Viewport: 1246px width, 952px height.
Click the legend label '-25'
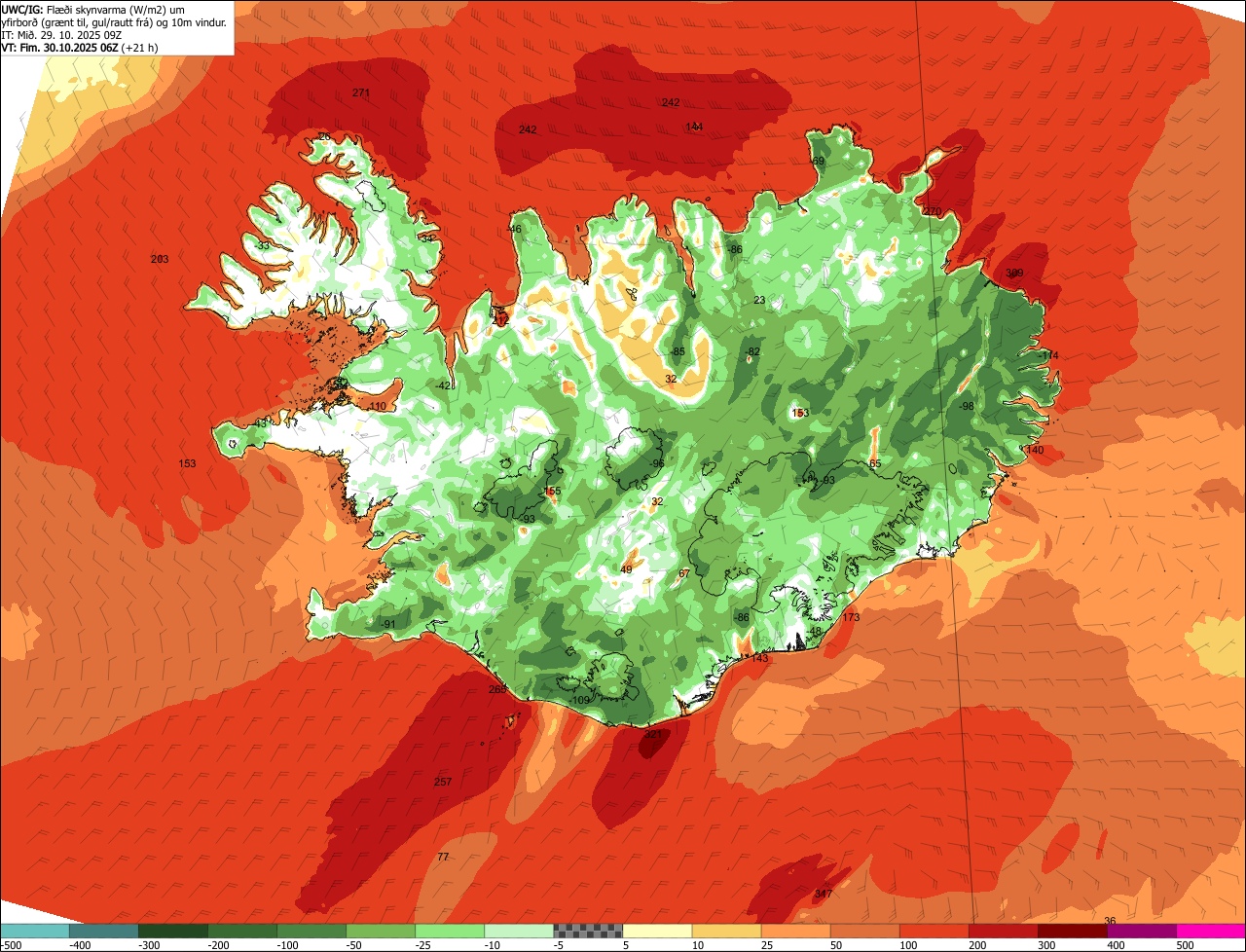coord(421,945)
